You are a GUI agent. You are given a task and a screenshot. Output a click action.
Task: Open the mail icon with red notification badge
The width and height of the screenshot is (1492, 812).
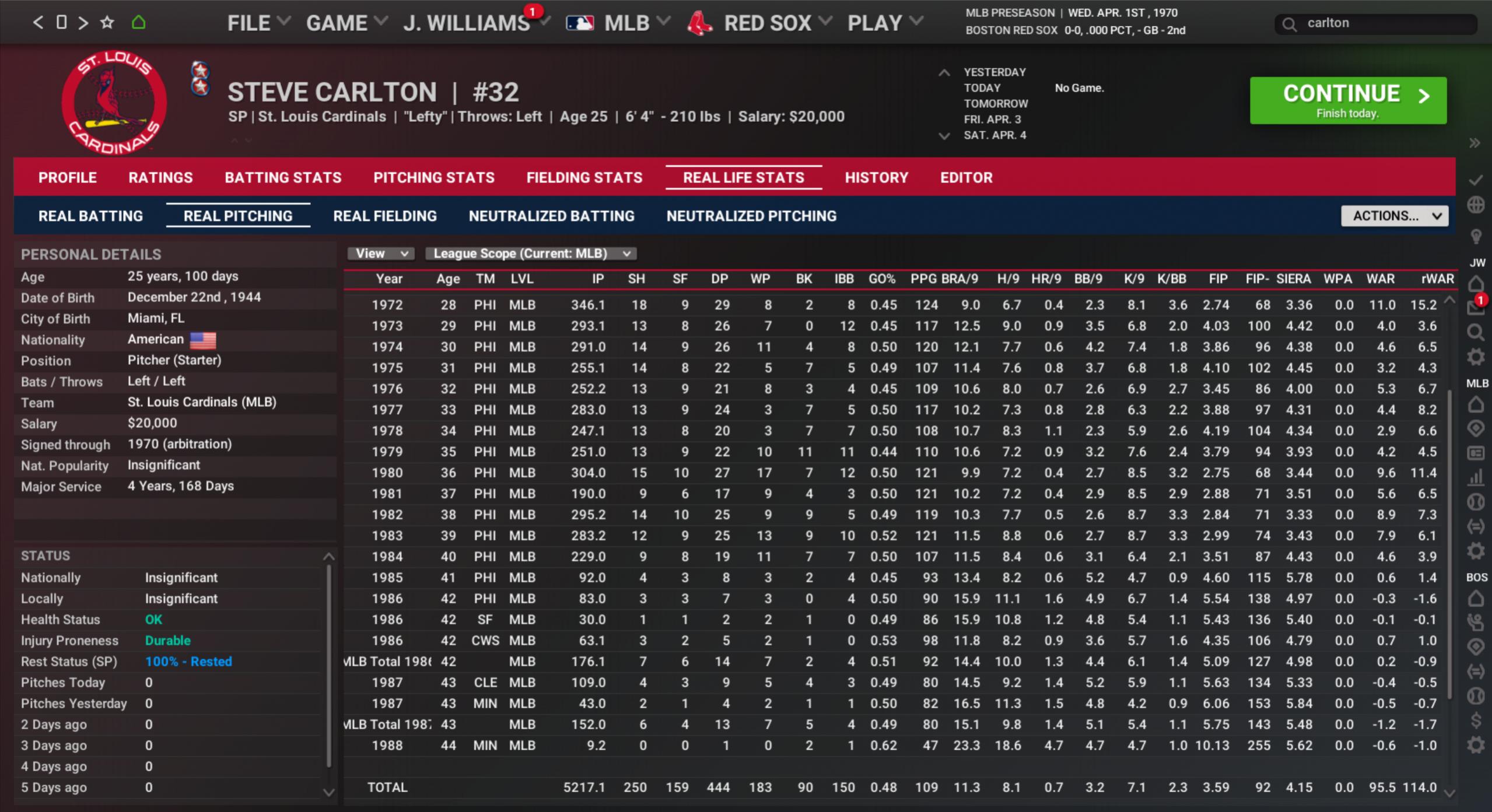pos(1476,308)
